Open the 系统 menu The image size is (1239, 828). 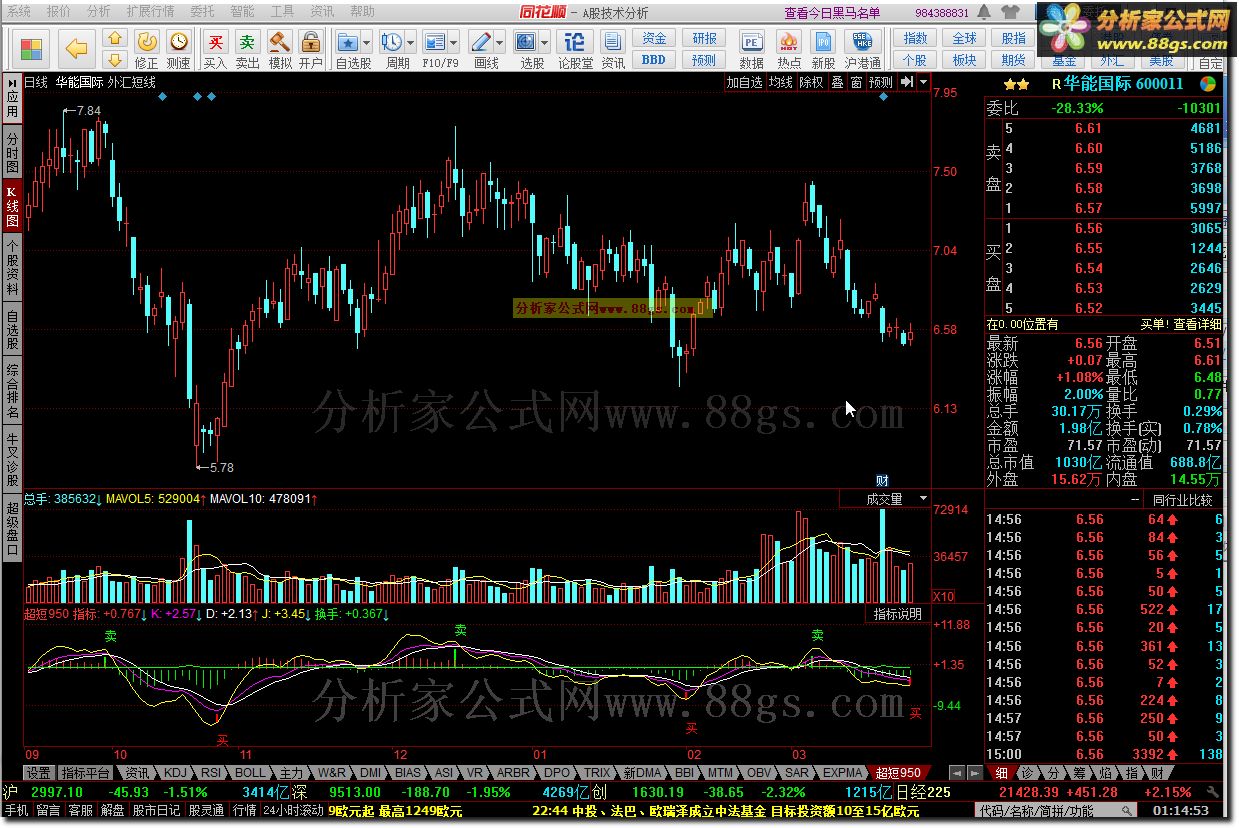(x=19, y=11)
